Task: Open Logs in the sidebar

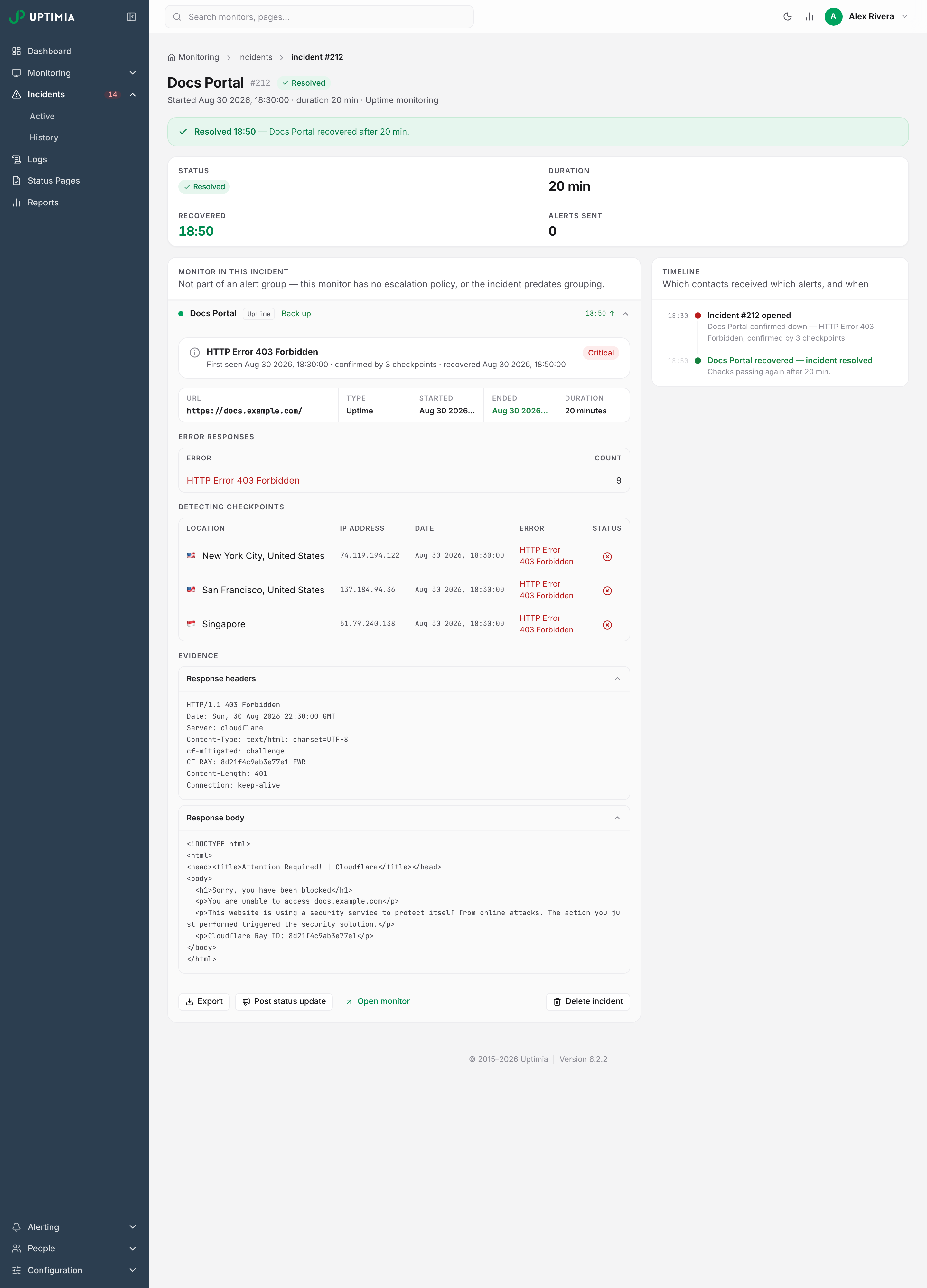Action: pyautogui.click(x=74, y=159)
